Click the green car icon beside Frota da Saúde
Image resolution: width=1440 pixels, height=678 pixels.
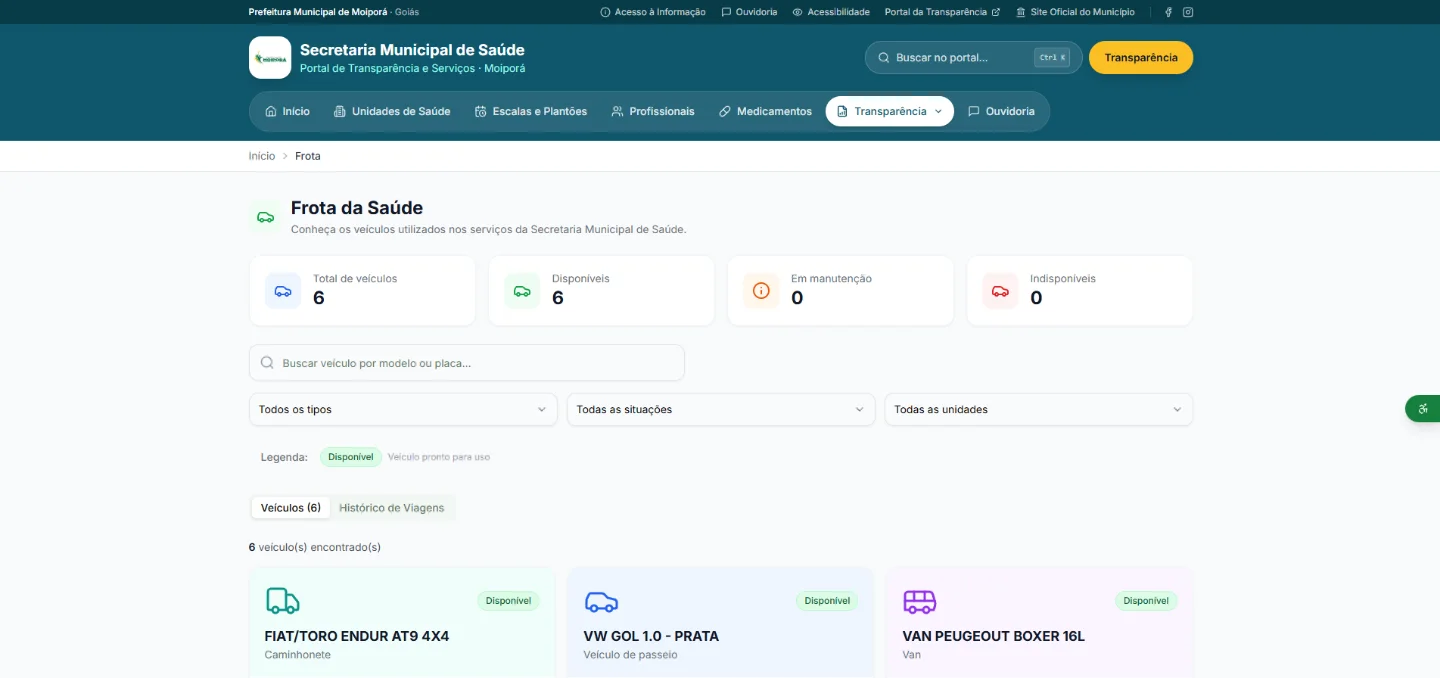265,217
